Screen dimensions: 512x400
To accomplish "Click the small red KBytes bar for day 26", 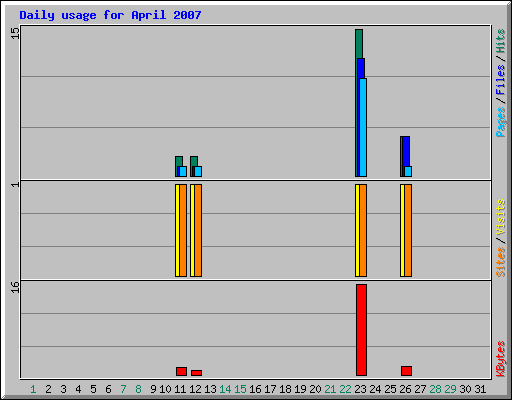I will pyautogui.click(x=406, y=371).
